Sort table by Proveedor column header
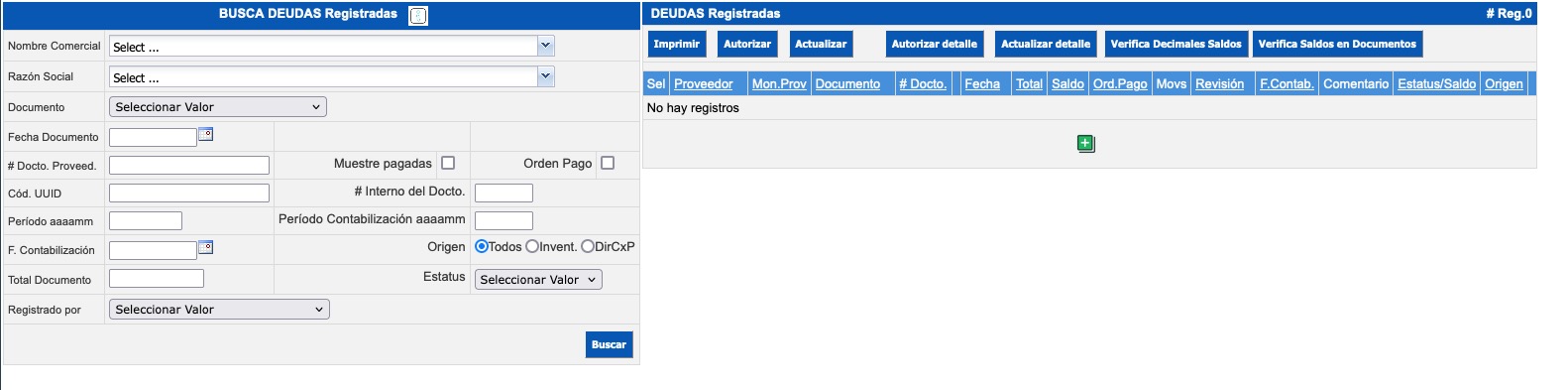The height and width of the screenshot is (390, 1568). pyautogui.click(x=704, y=84)
